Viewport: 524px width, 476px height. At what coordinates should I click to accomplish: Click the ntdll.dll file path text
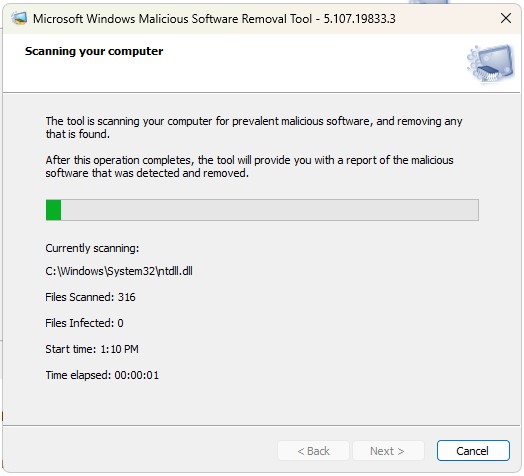[119, 271]
